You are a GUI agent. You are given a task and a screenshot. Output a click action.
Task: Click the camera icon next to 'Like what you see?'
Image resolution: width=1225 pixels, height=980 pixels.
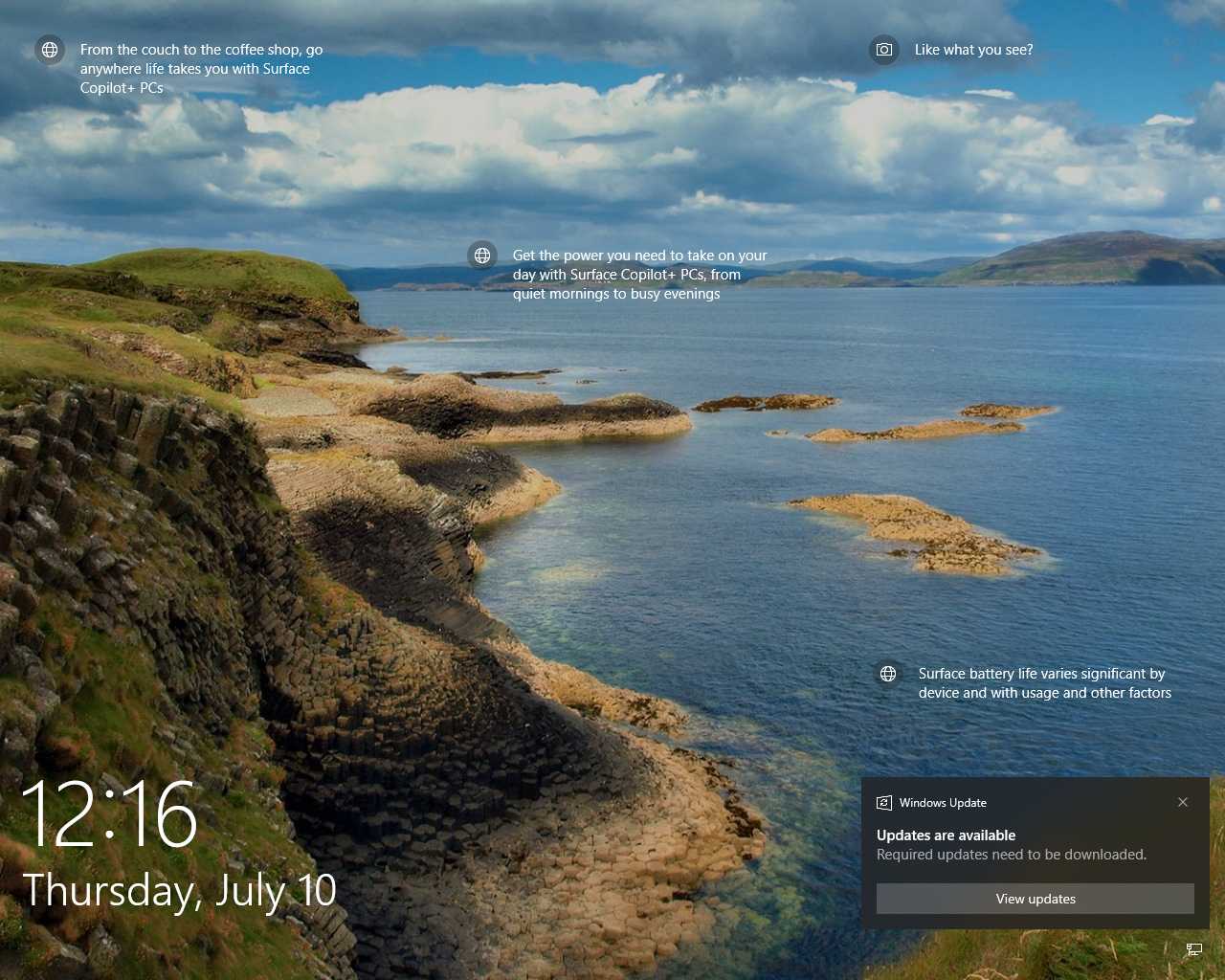[x=884, y=50]
